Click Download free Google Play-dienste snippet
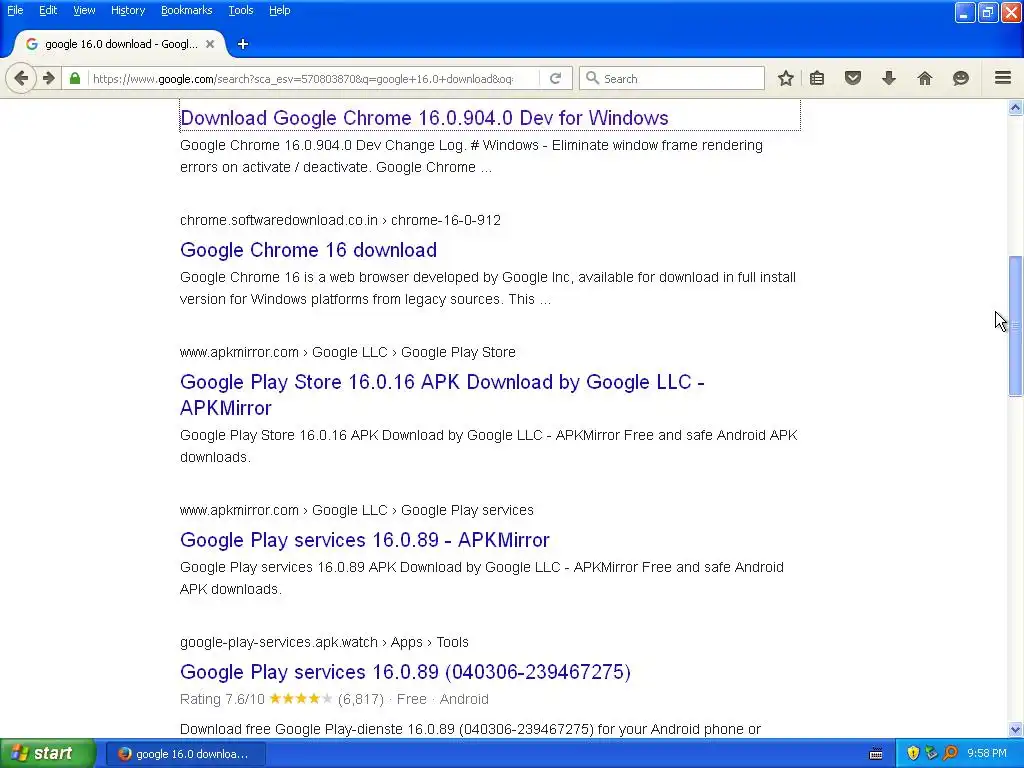The width and height of the screenshot is (1024, 768). point(470,729)
